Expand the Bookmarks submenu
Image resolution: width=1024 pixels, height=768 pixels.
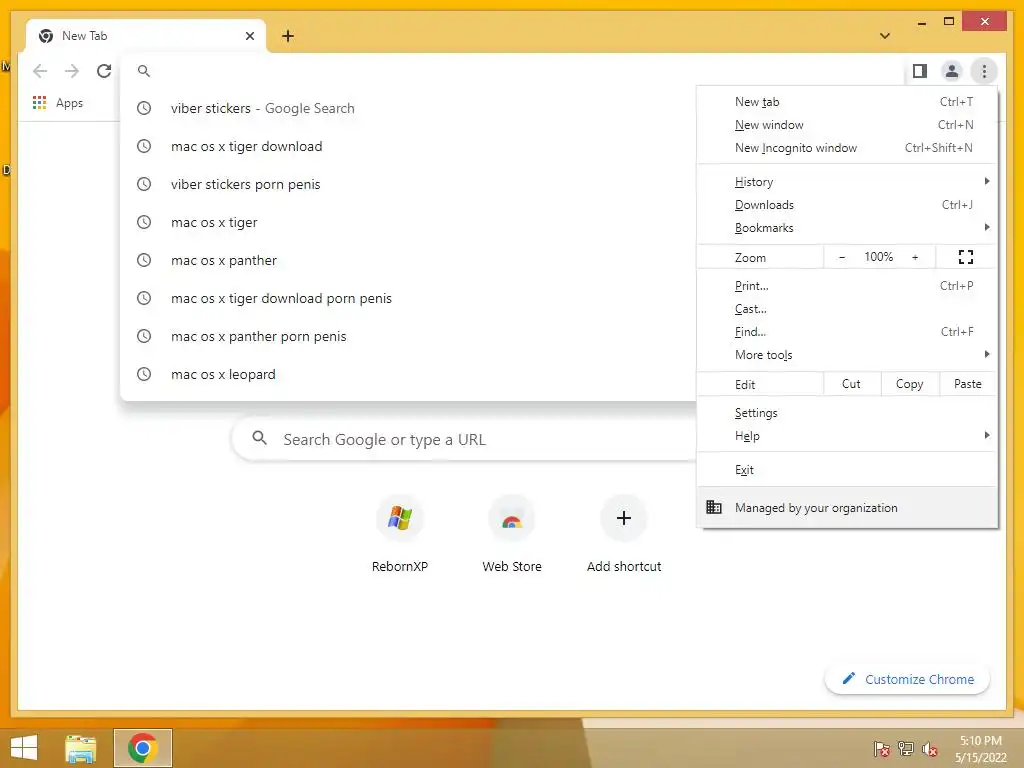click(x=847, y=228)
